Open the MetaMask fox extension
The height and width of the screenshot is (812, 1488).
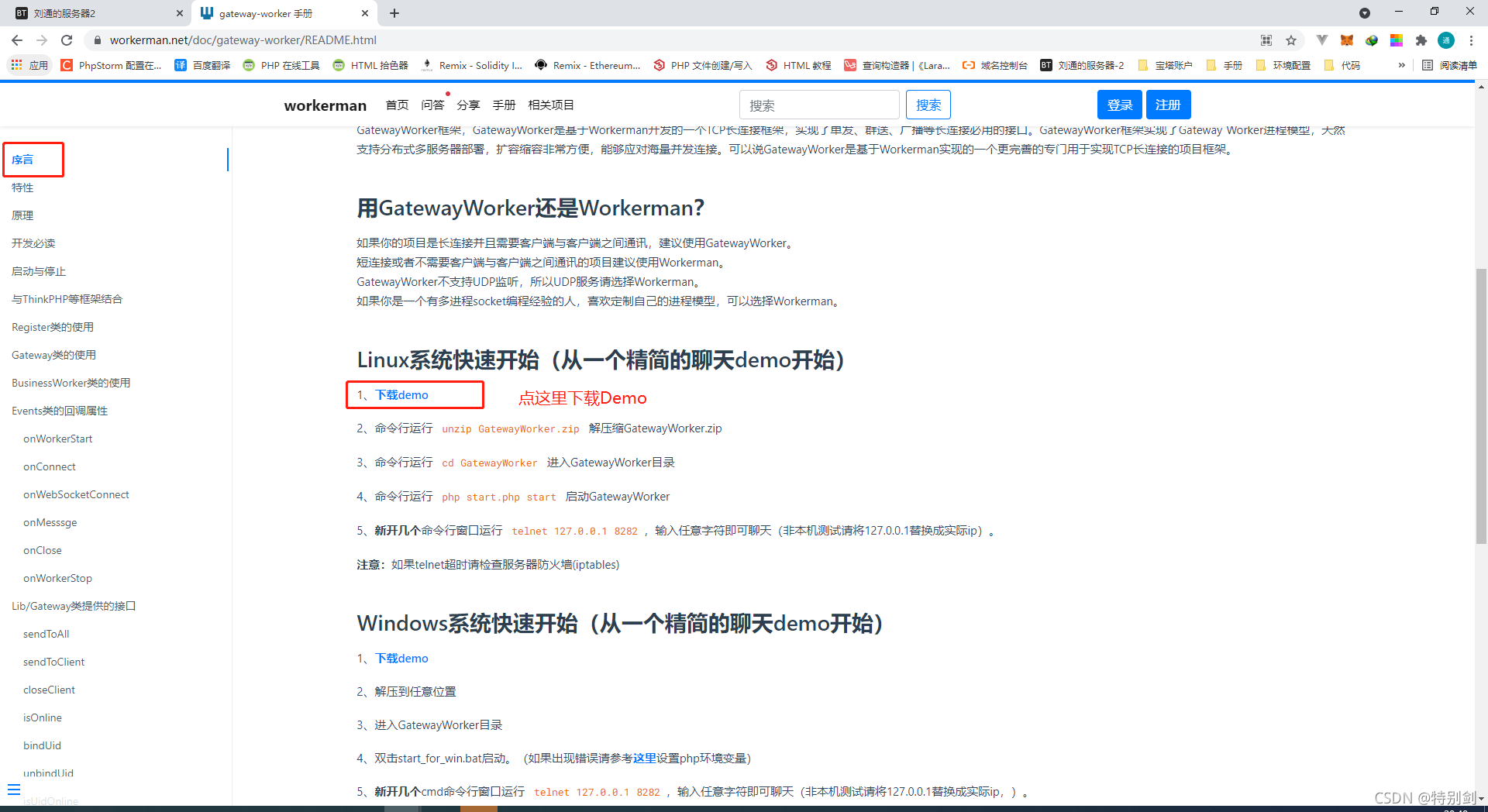[1347, 40]
